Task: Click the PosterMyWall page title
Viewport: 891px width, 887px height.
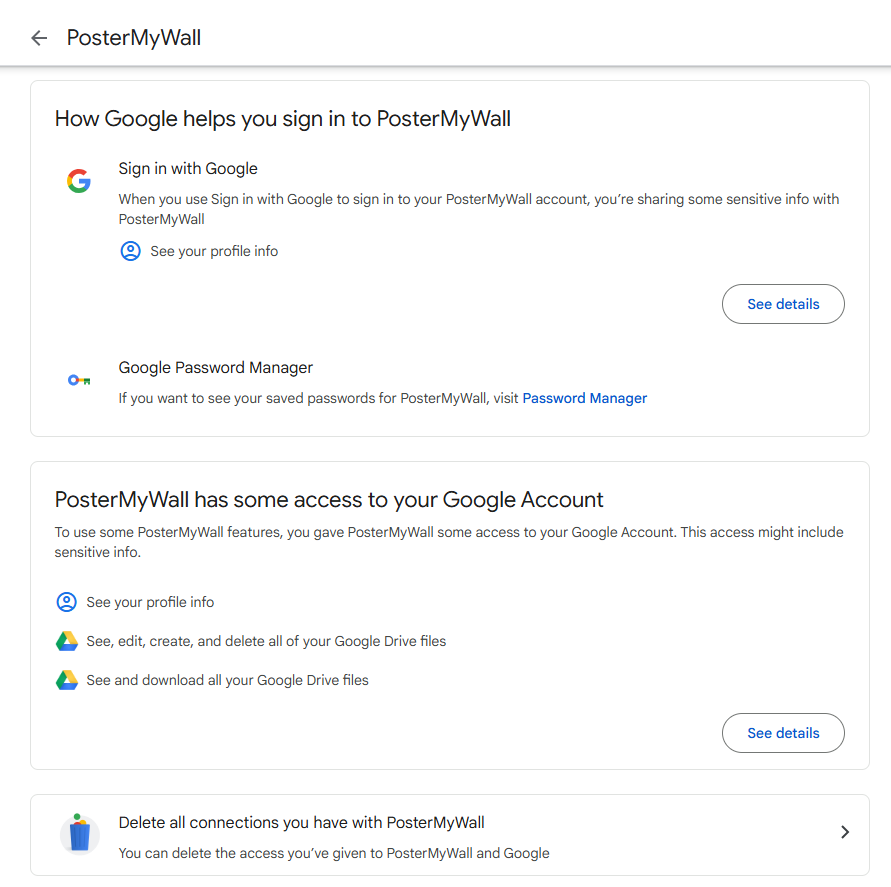Action: [x=134, y=38]
